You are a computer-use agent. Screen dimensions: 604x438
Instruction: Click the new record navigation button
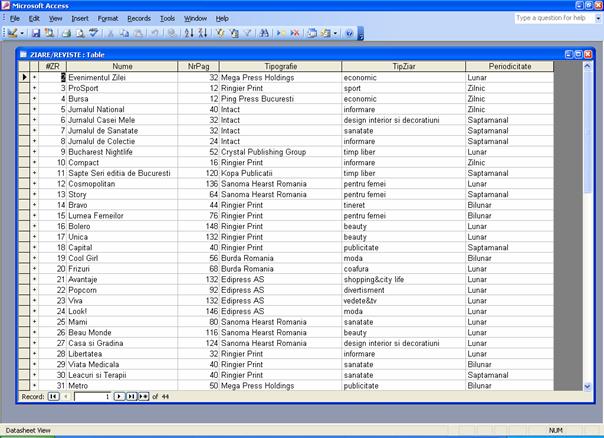tap(143, 396)
